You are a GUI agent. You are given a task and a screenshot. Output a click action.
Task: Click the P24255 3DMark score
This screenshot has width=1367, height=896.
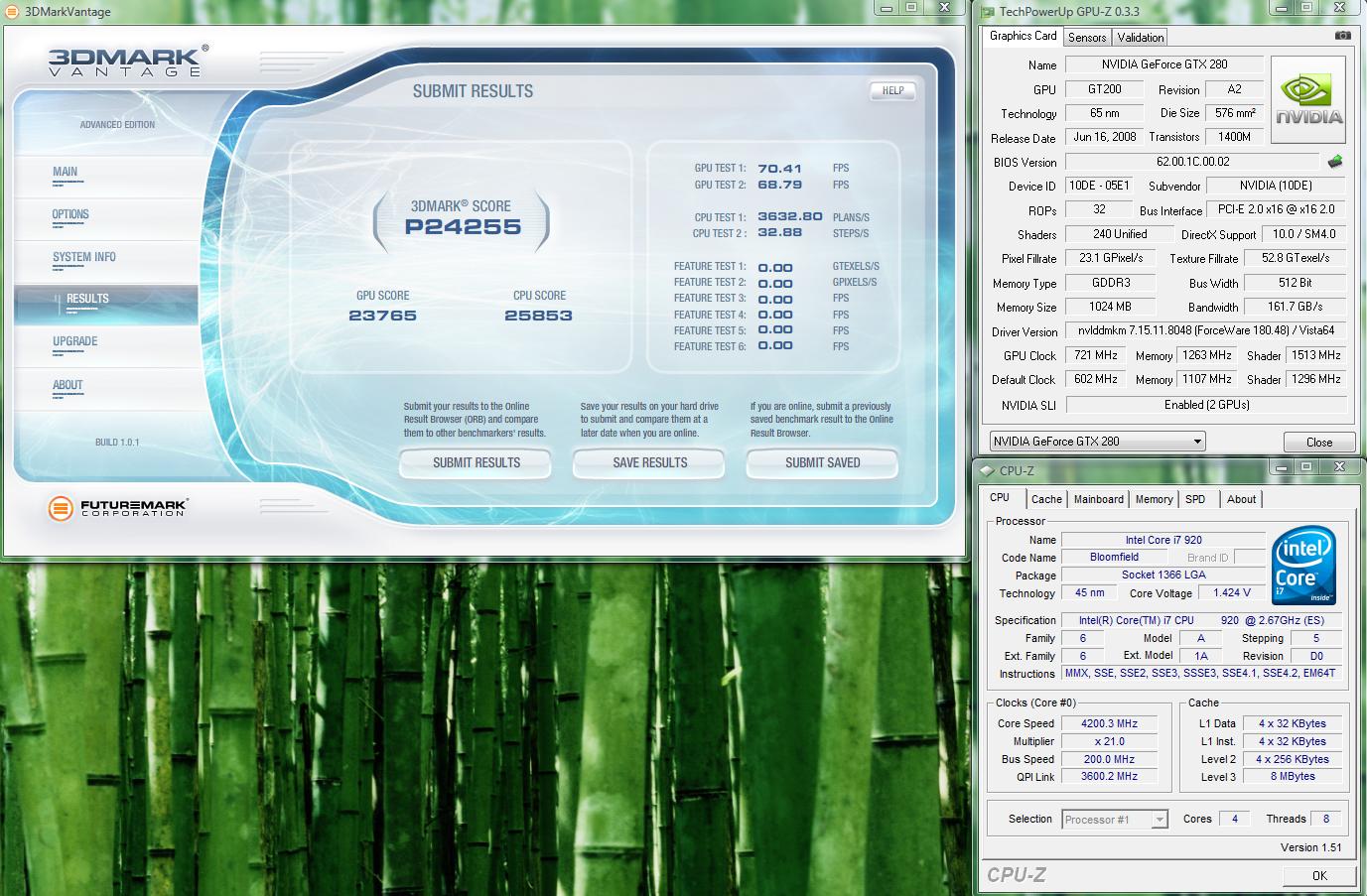463,227
